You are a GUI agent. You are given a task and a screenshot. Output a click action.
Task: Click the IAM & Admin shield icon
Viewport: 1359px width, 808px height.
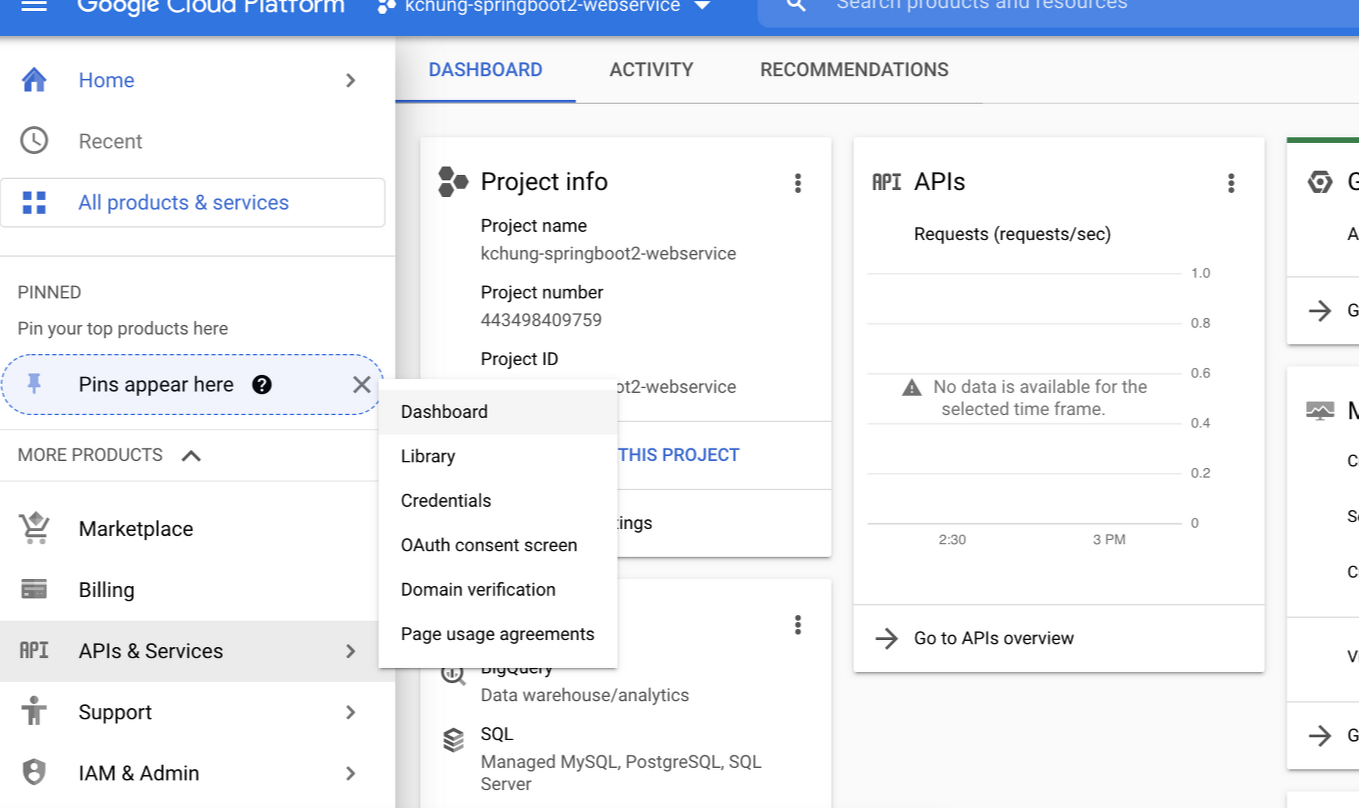pyautogui.click(x=34, y=772)
